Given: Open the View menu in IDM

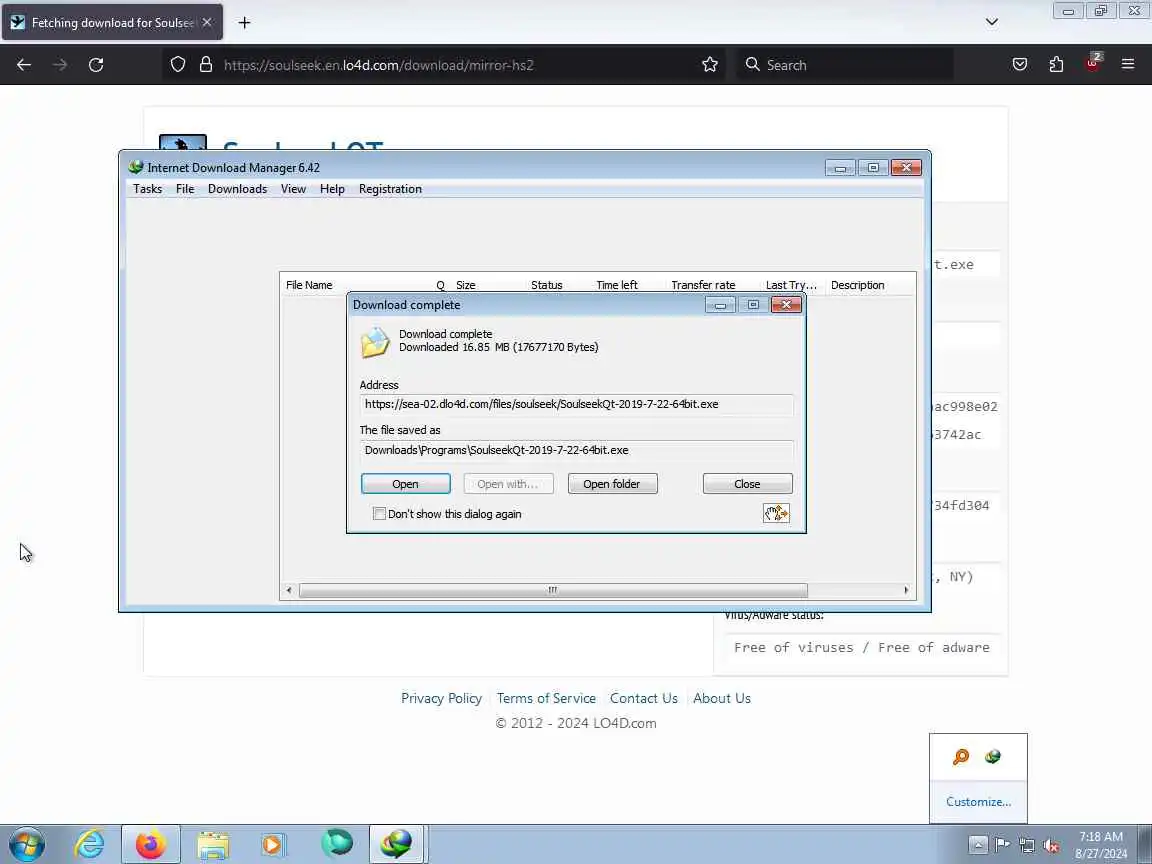Looking at the screenshot, I should click(293, 189).
